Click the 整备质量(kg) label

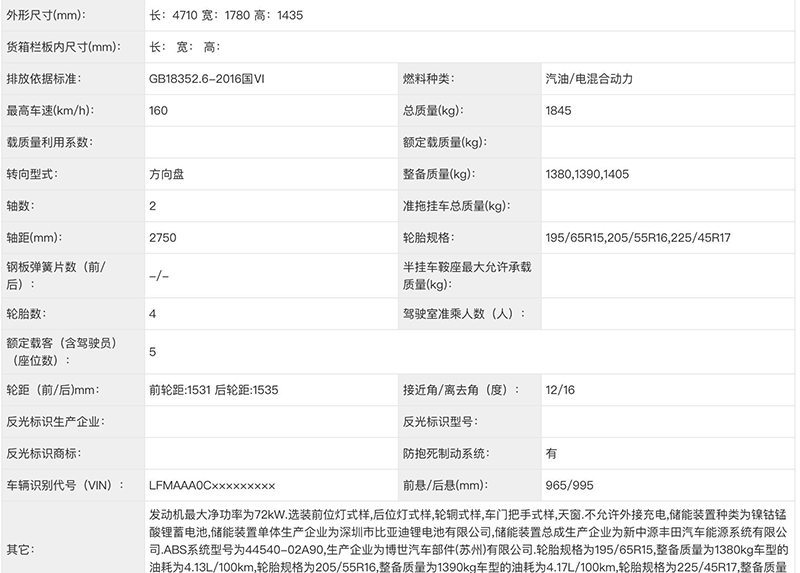pos(439,174)
